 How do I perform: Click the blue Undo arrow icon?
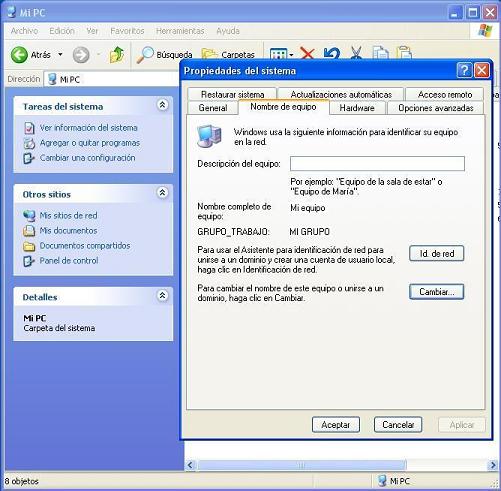tap(332, 54)
